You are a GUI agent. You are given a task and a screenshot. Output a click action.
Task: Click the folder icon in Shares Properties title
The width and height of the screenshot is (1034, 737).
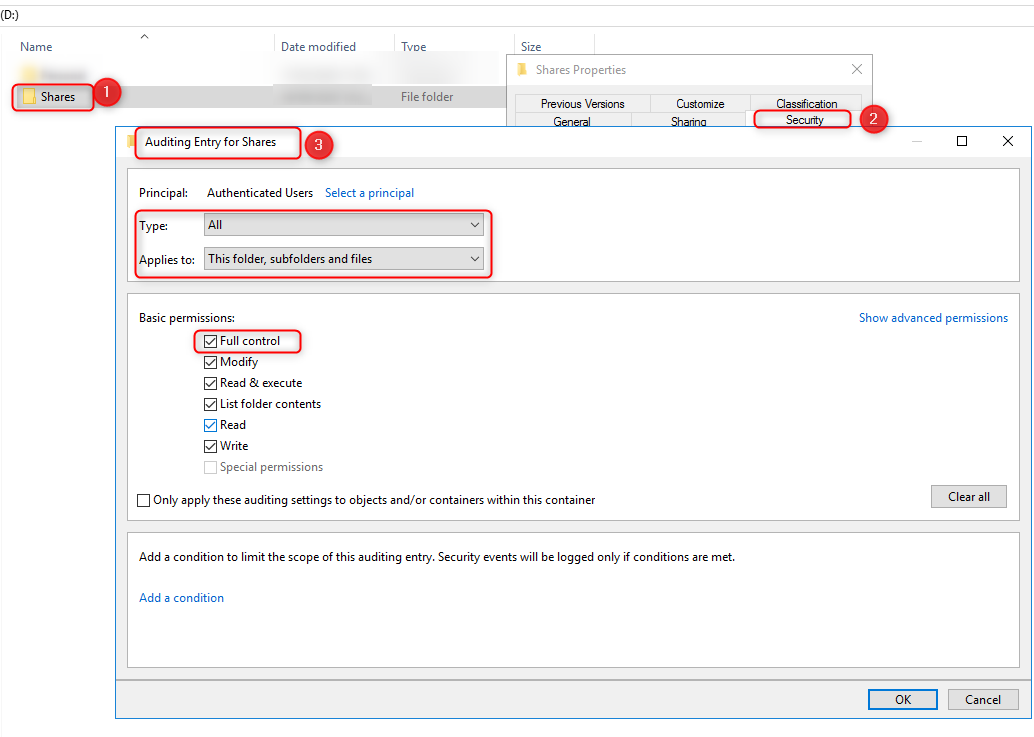point(522,69)
